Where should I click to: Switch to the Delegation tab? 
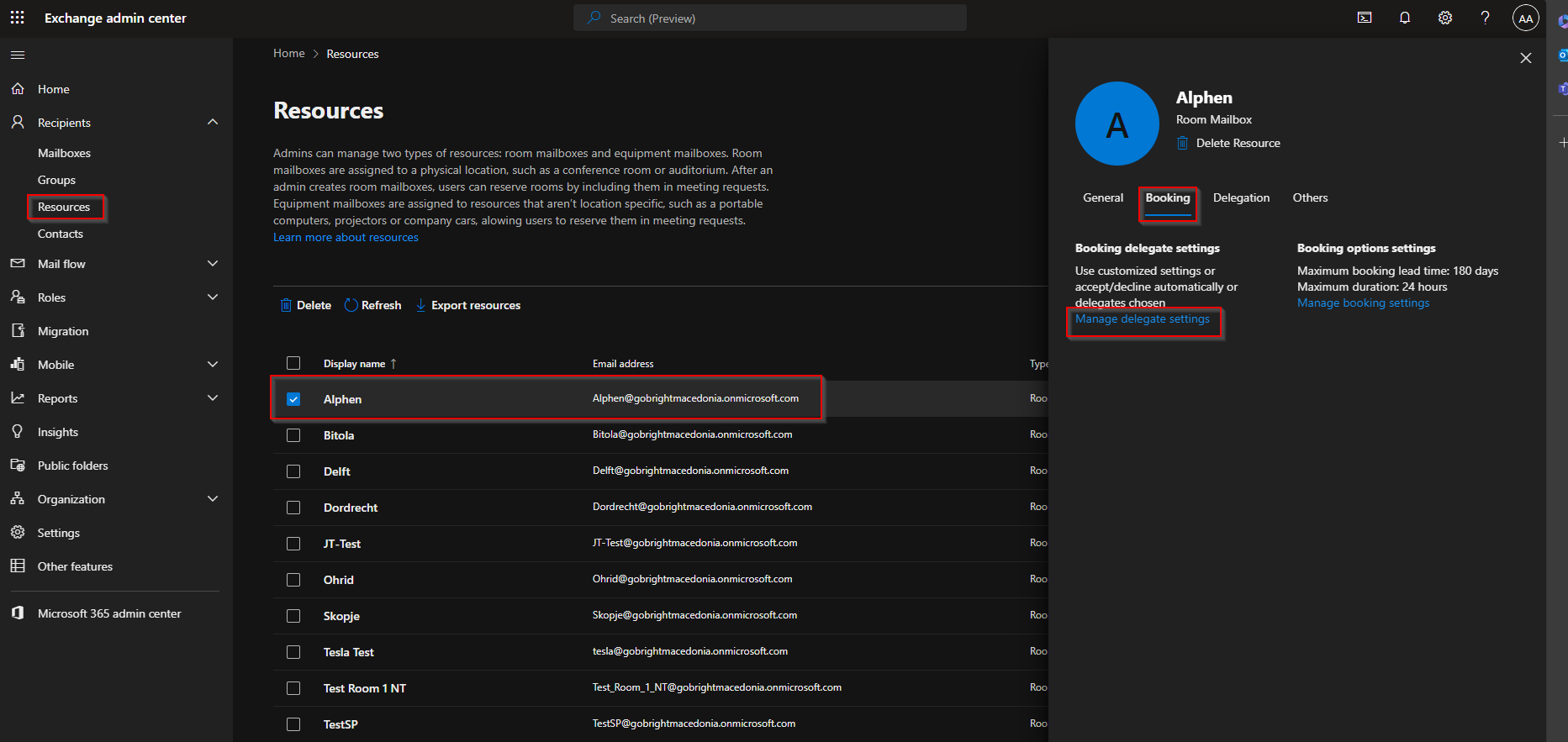[1241, 197]
